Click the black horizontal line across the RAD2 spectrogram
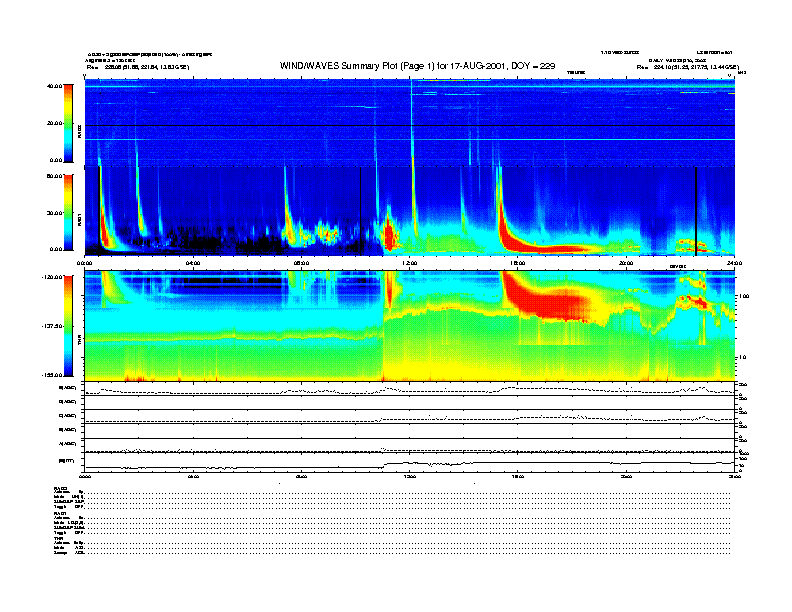This screenshot has height=612, width=792. 410,125
